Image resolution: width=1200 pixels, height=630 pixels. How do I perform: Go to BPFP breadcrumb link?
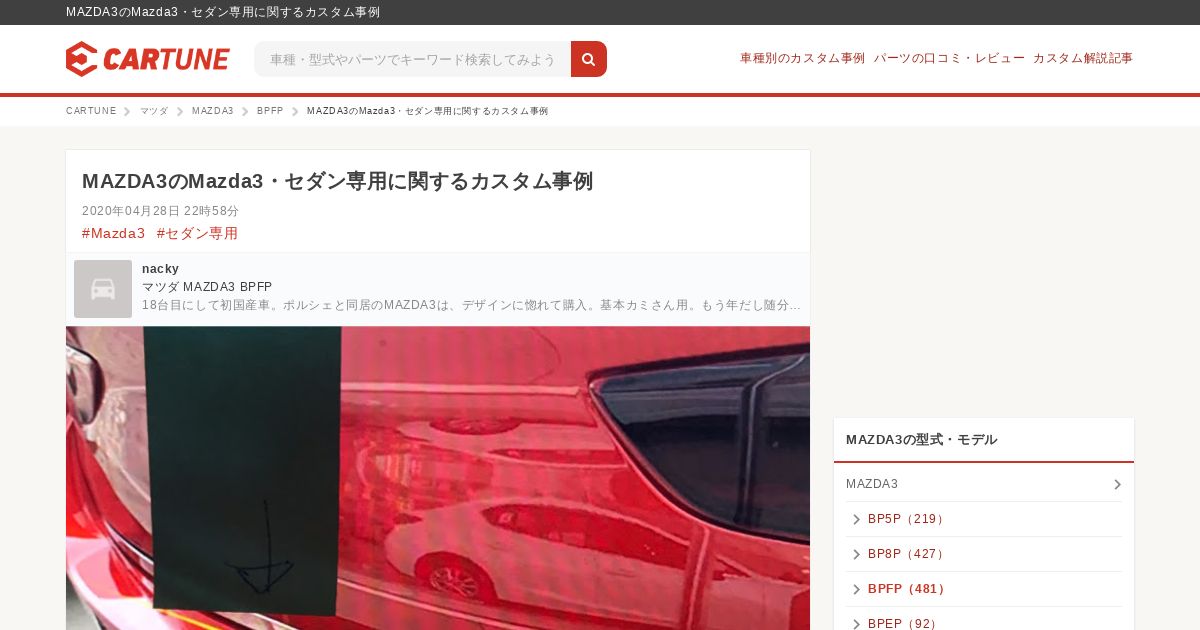click(270, 111)
